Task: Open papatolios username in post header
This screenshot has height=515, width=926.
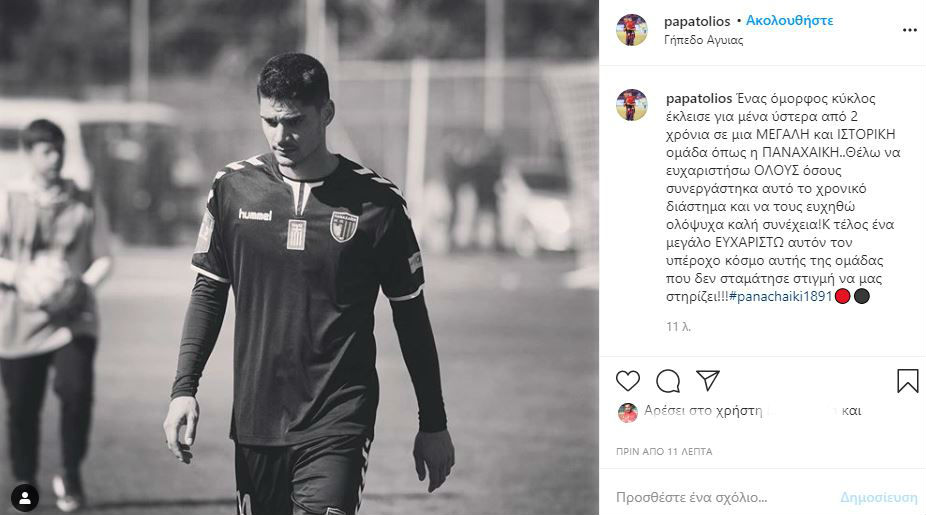Action: click(x=697, y=21)
